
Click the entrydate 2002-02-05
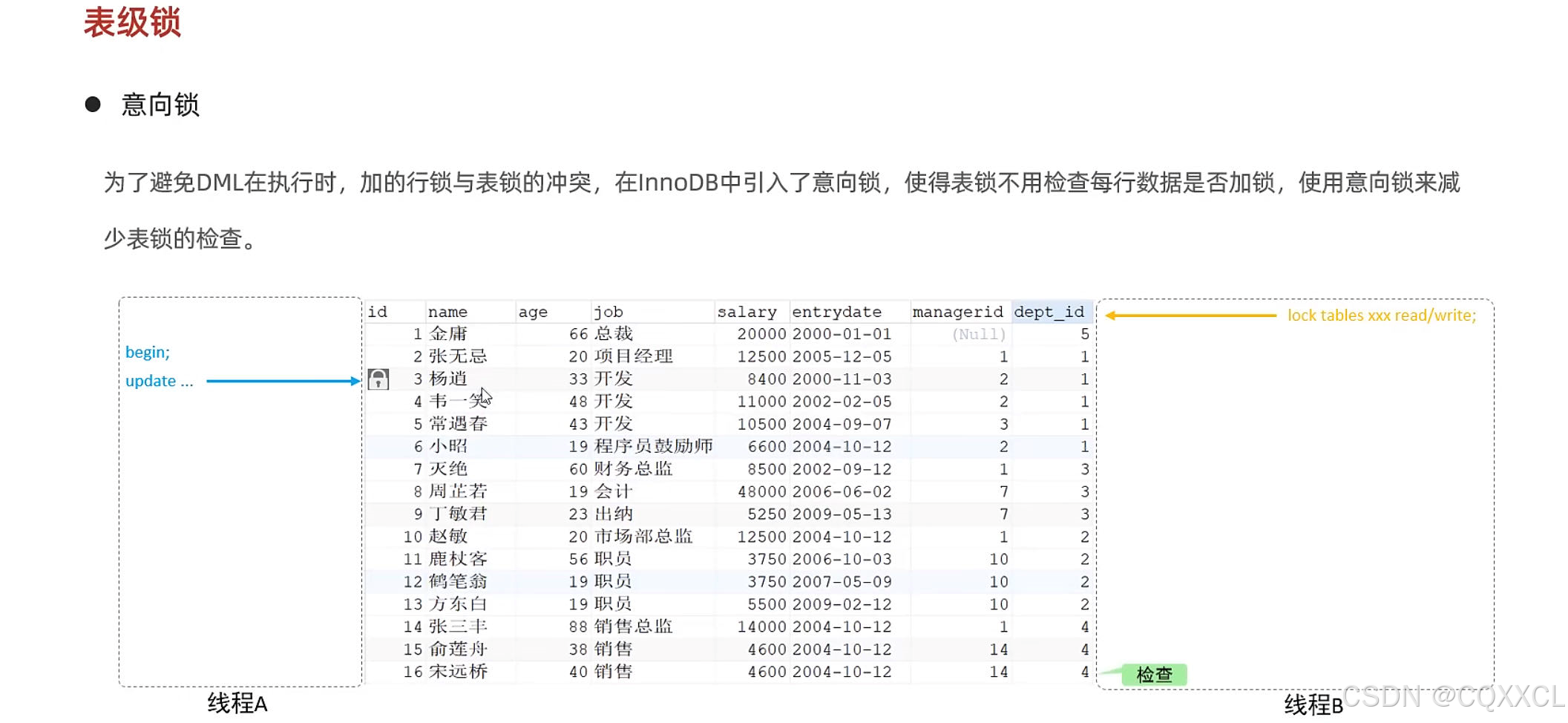click(x=842, y=402)
